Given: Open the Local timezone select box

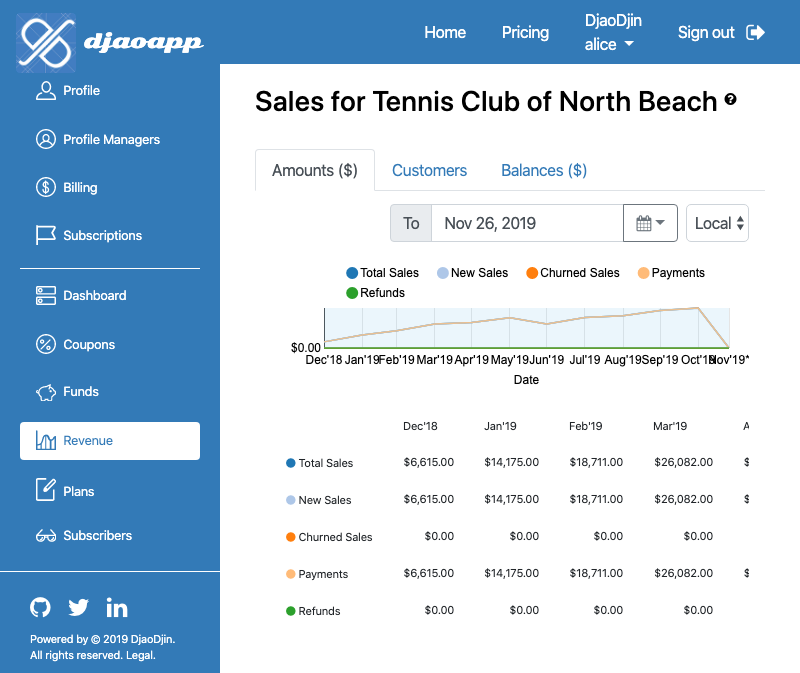Looking at the screenshot, I should 717,223.
